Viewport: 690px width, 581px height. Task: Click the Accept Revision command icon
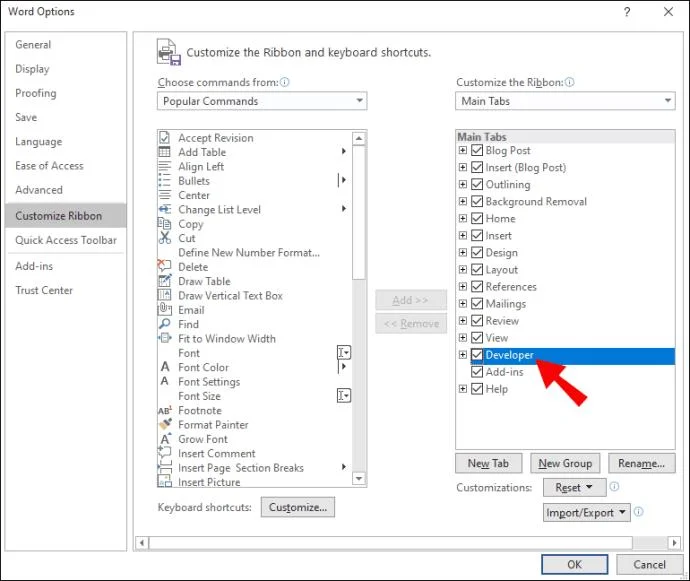tap(165, 138)
